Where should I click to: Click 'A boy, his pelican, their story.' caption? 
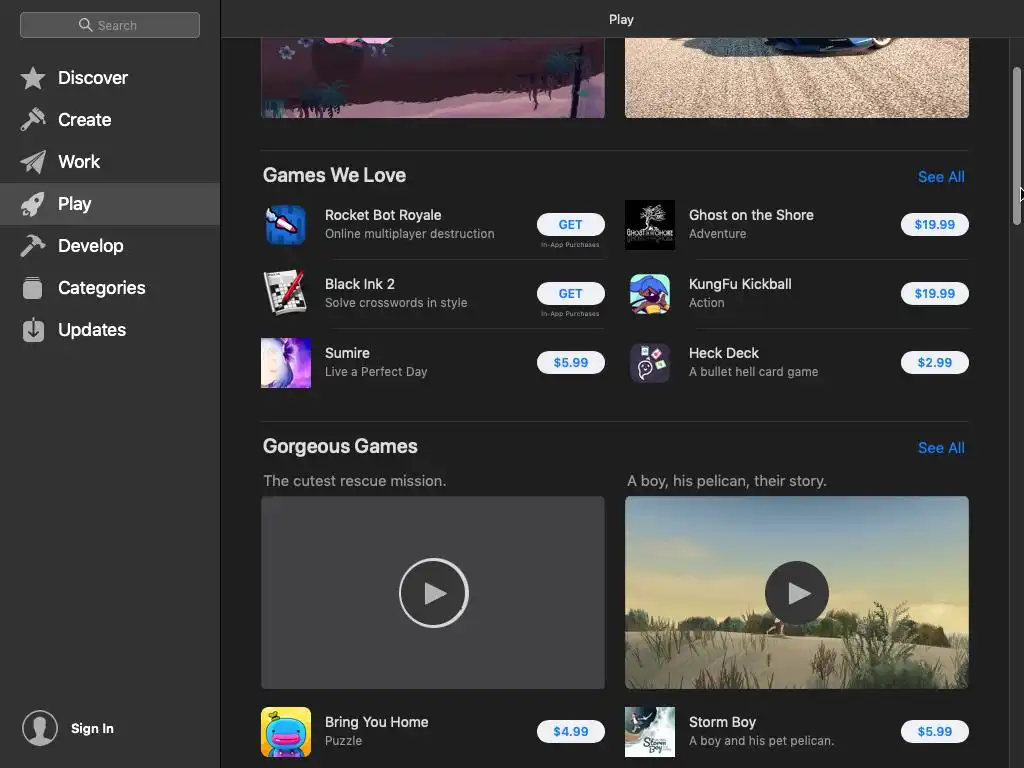pyautogui.click(x=727, y=481)
